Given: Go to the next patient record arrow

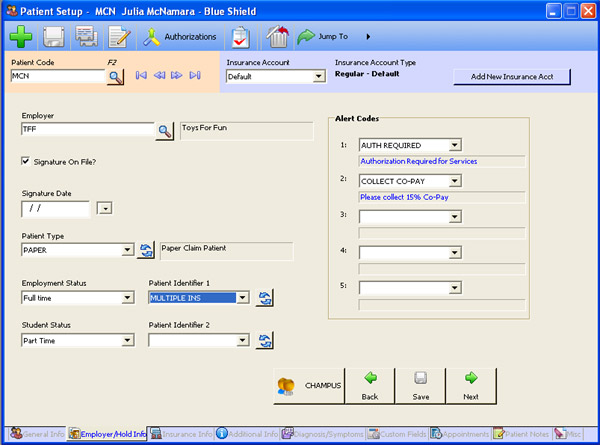Looking at the screenshot, I should click(x=176, y=75).
